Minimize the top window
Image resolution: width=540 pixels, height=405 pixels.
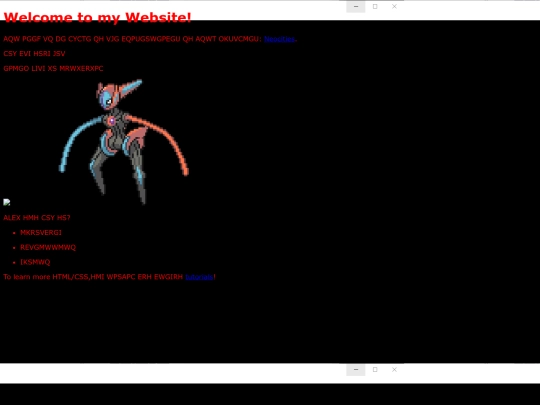pyautogui.click(x=356, y=7)
